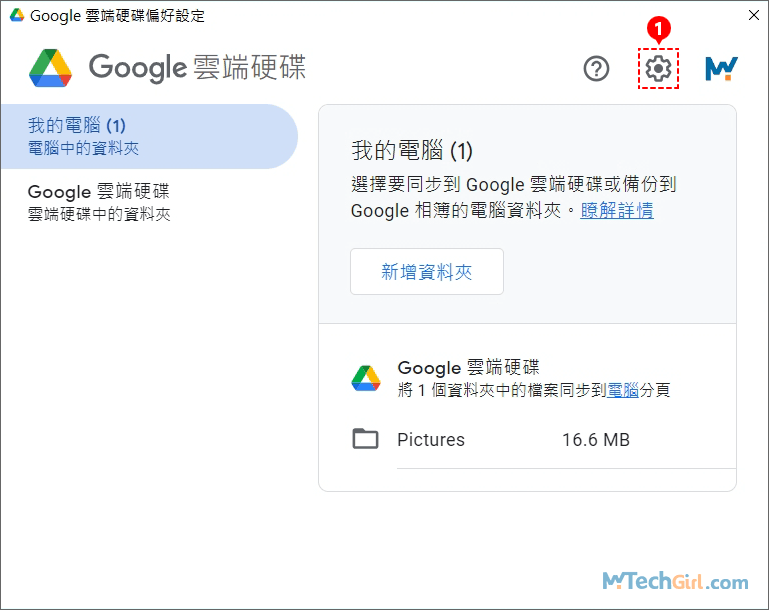Click the Pictures folder icon
Viewport: 769px width, 610px height.
pyautogui.click(x=366, y=439)
